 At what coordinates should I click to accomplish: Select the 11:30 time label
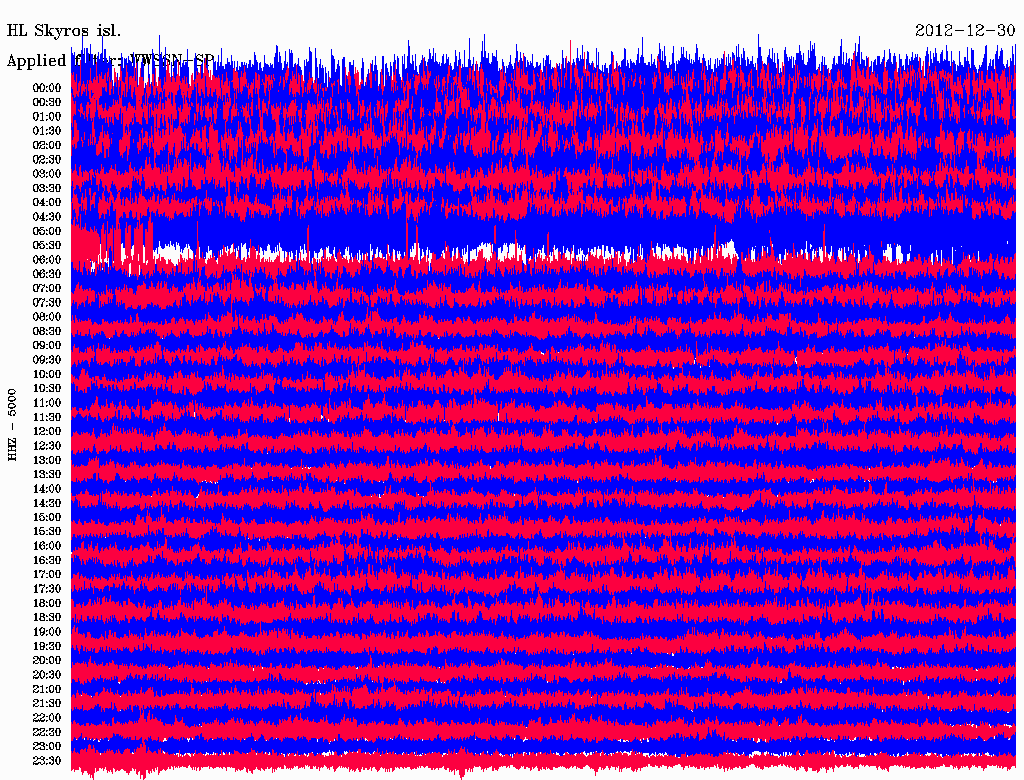[47, 417]
